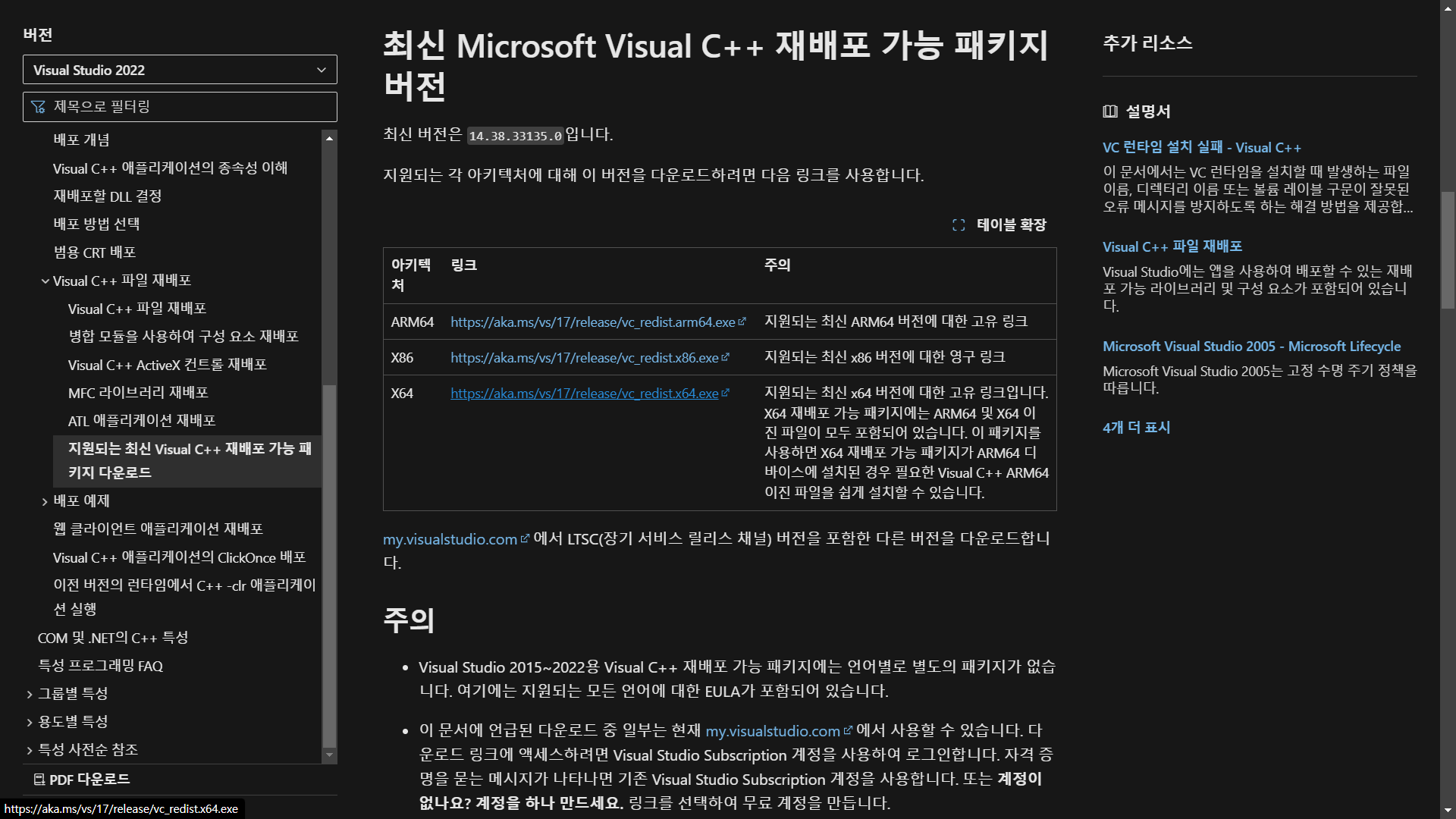Select 범용 CRT 배포 in the sidebar
The width and height of the screenshot is (1456, 819).
(x=95, y=252)
